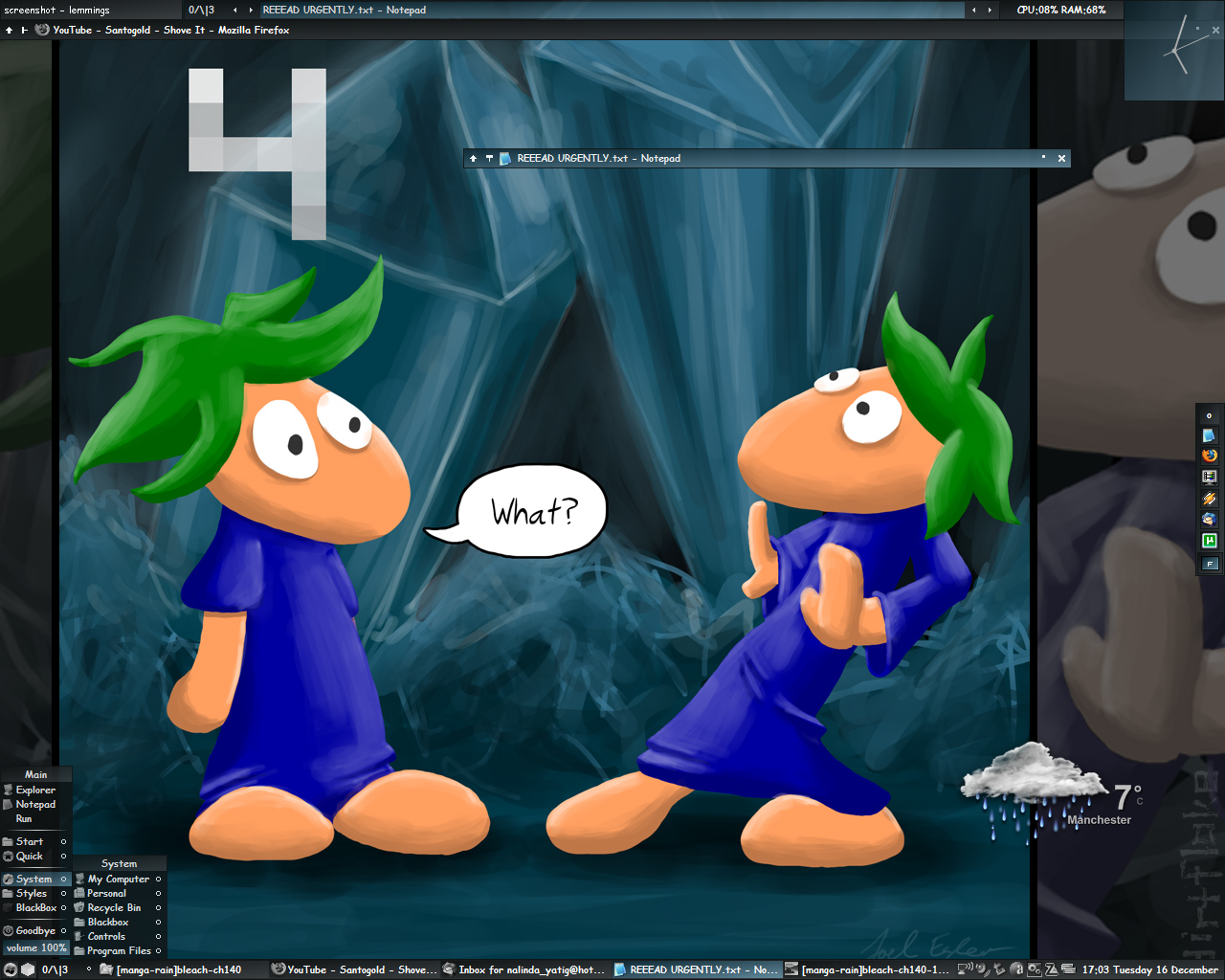Click the stacked windows tray icon
The height and width of the screenshot is (980, 1225).
pyautogui.click(x=1068, y=969)
